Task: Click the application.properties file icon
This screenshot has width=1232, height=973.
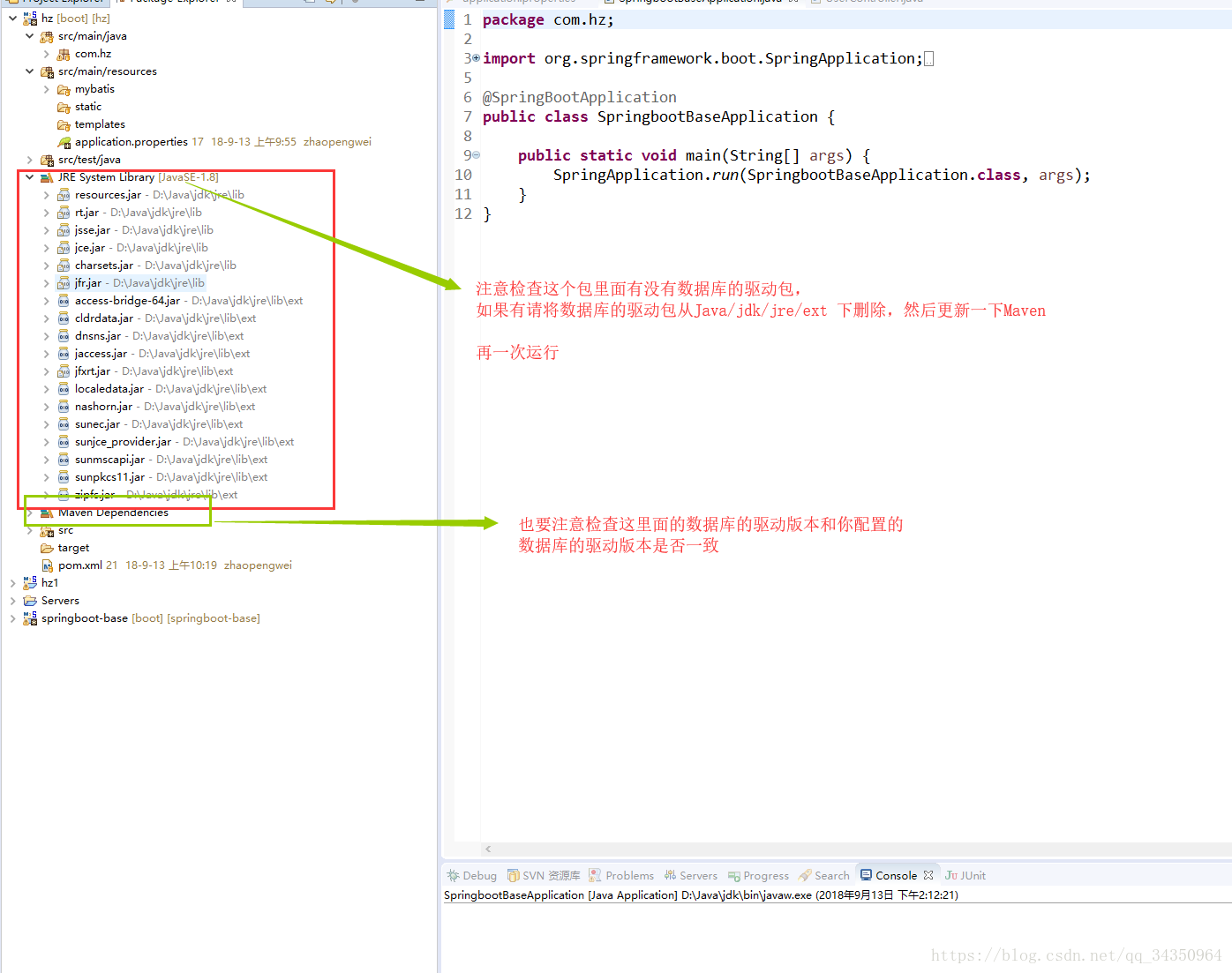Action: 64,142
